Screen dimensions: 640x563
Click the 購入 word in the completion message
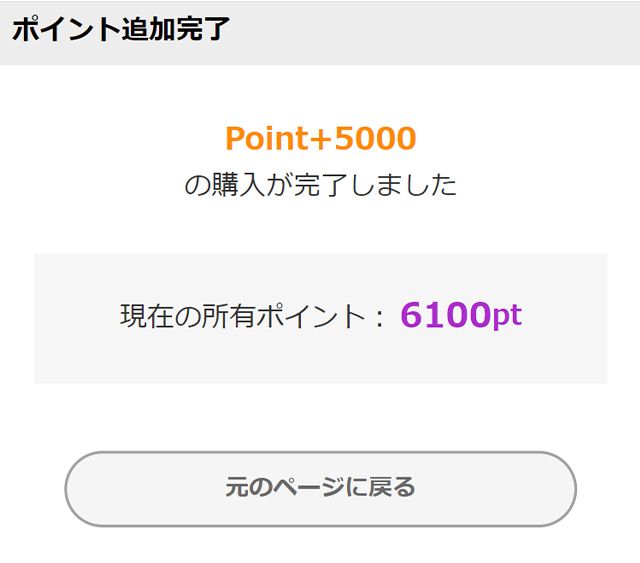click(x=232, y=185)
